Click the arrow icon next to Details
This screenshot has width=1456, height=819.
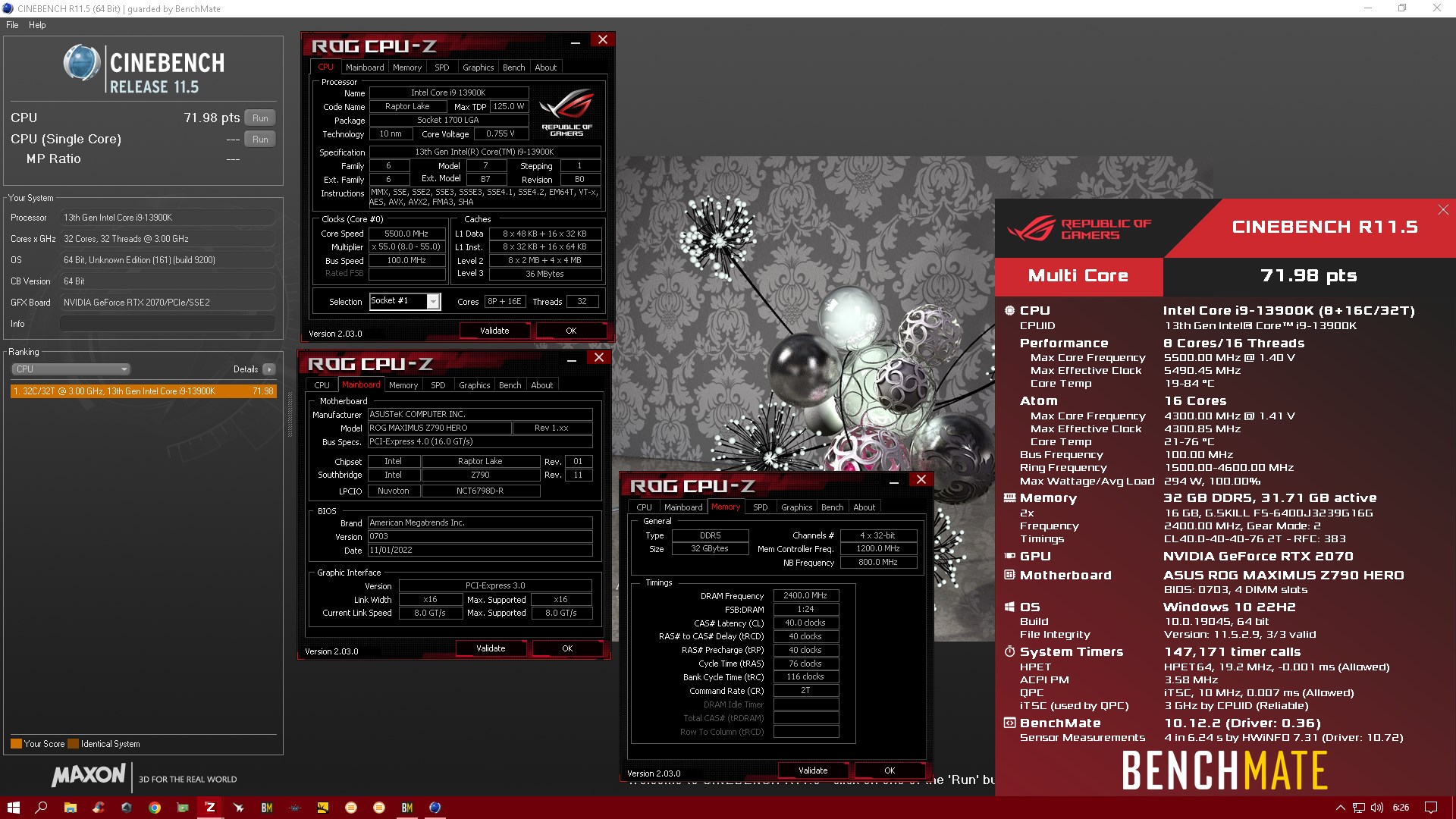pyautogui.click(x=269, y=369)
